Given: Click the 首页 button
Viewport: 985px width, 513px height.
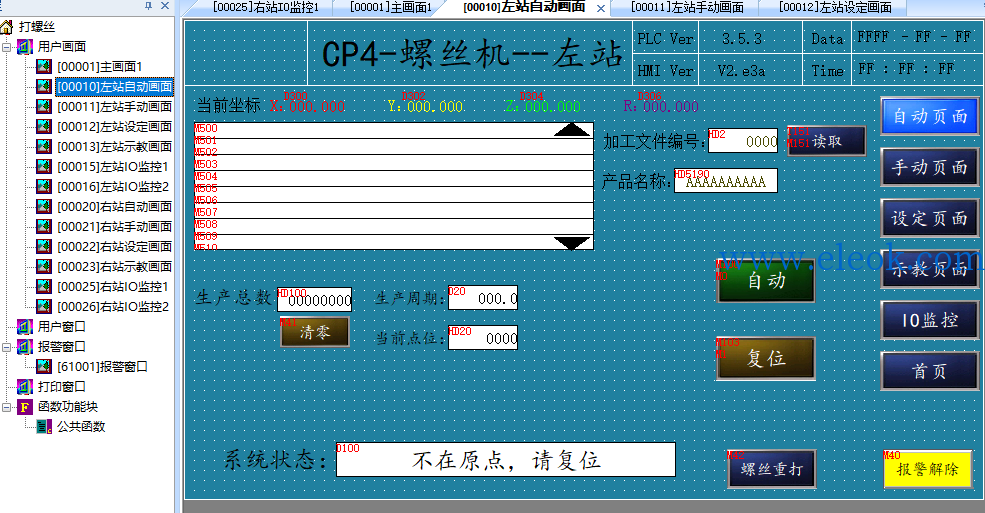Looking at the screenshot, I should (x=930, y=371).
